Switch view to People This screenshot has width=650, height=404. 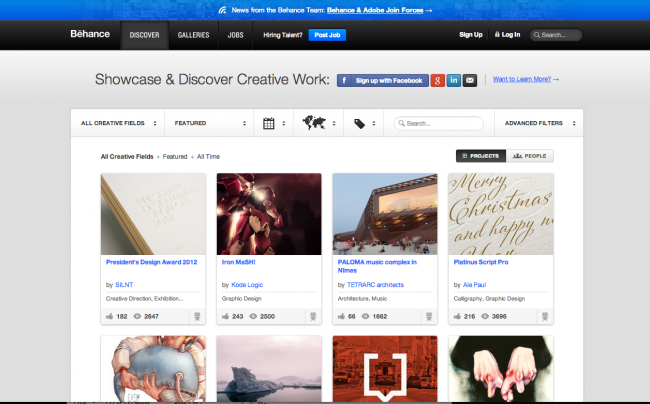coord(529,156)
